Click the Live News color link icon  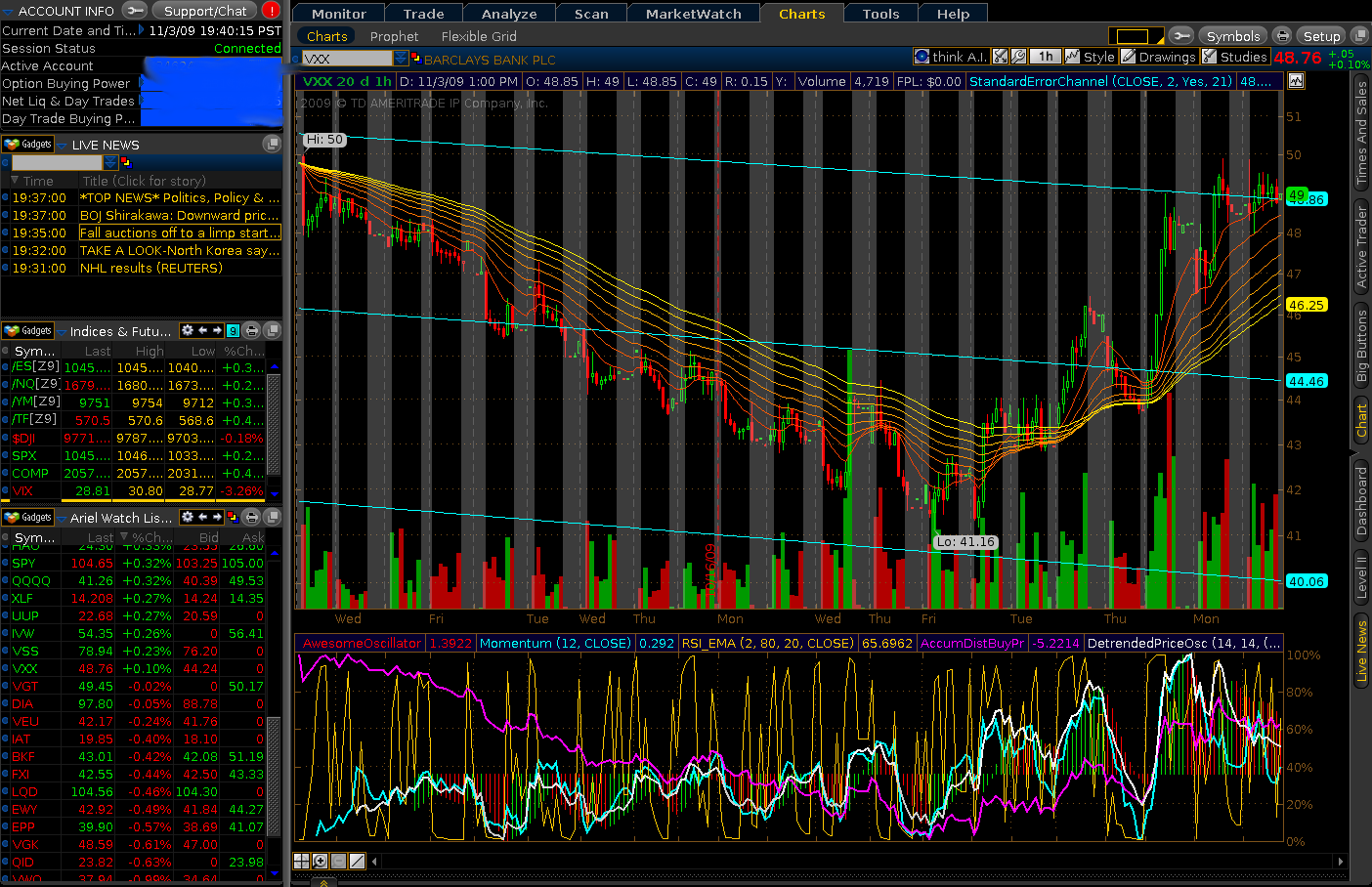(x=126, y=162)
